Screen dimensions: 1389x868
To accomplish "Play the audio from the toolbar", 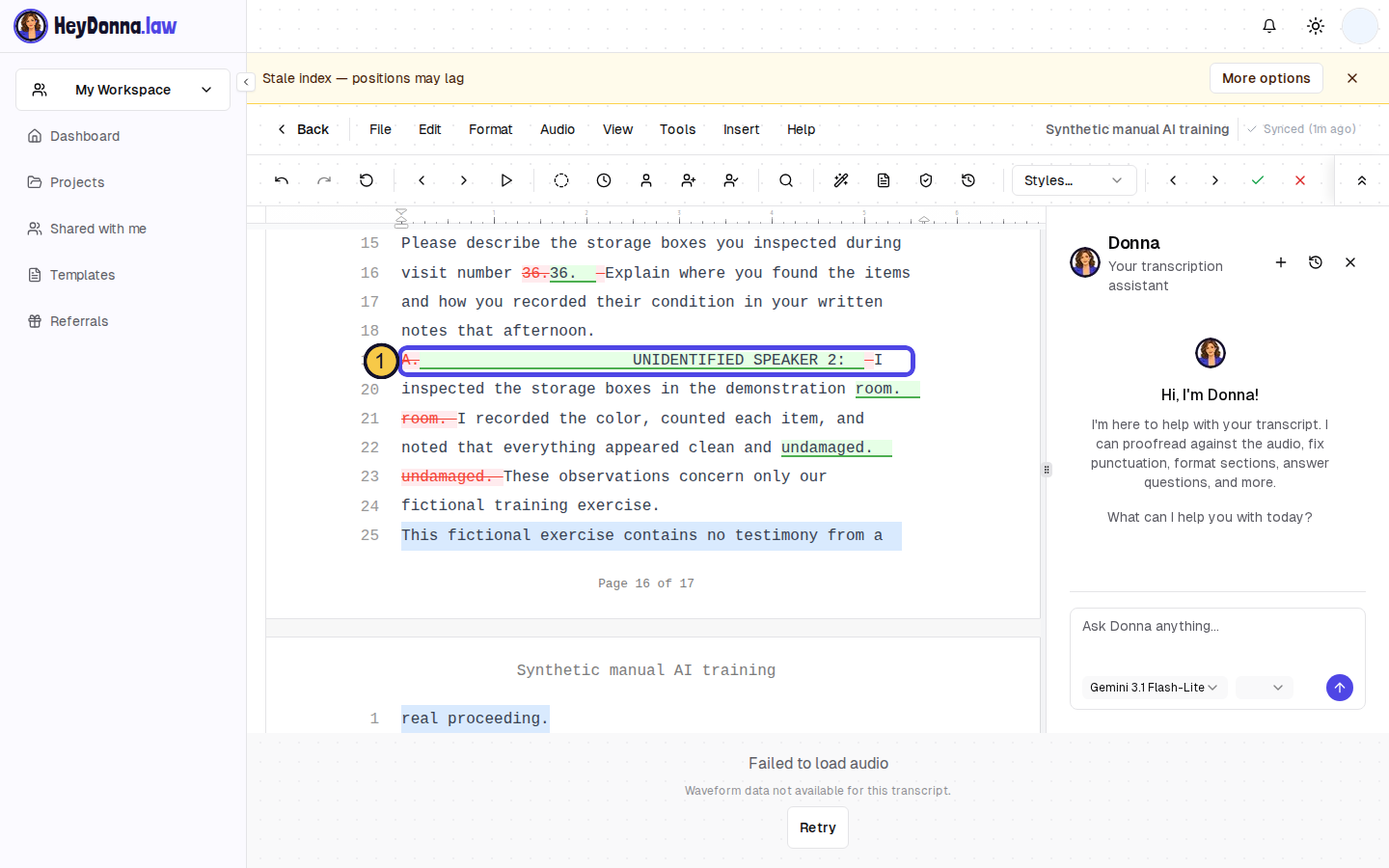I will pos(506,180).
